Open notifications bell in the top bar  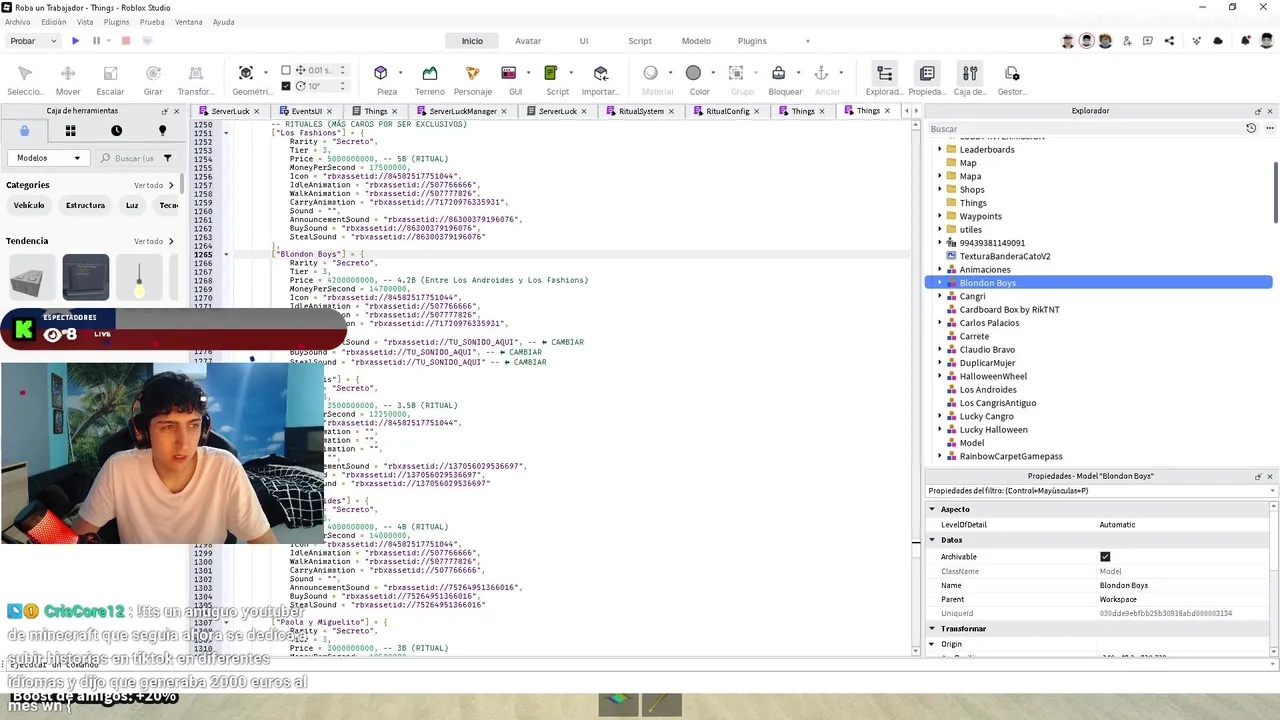click(1245, 41)
